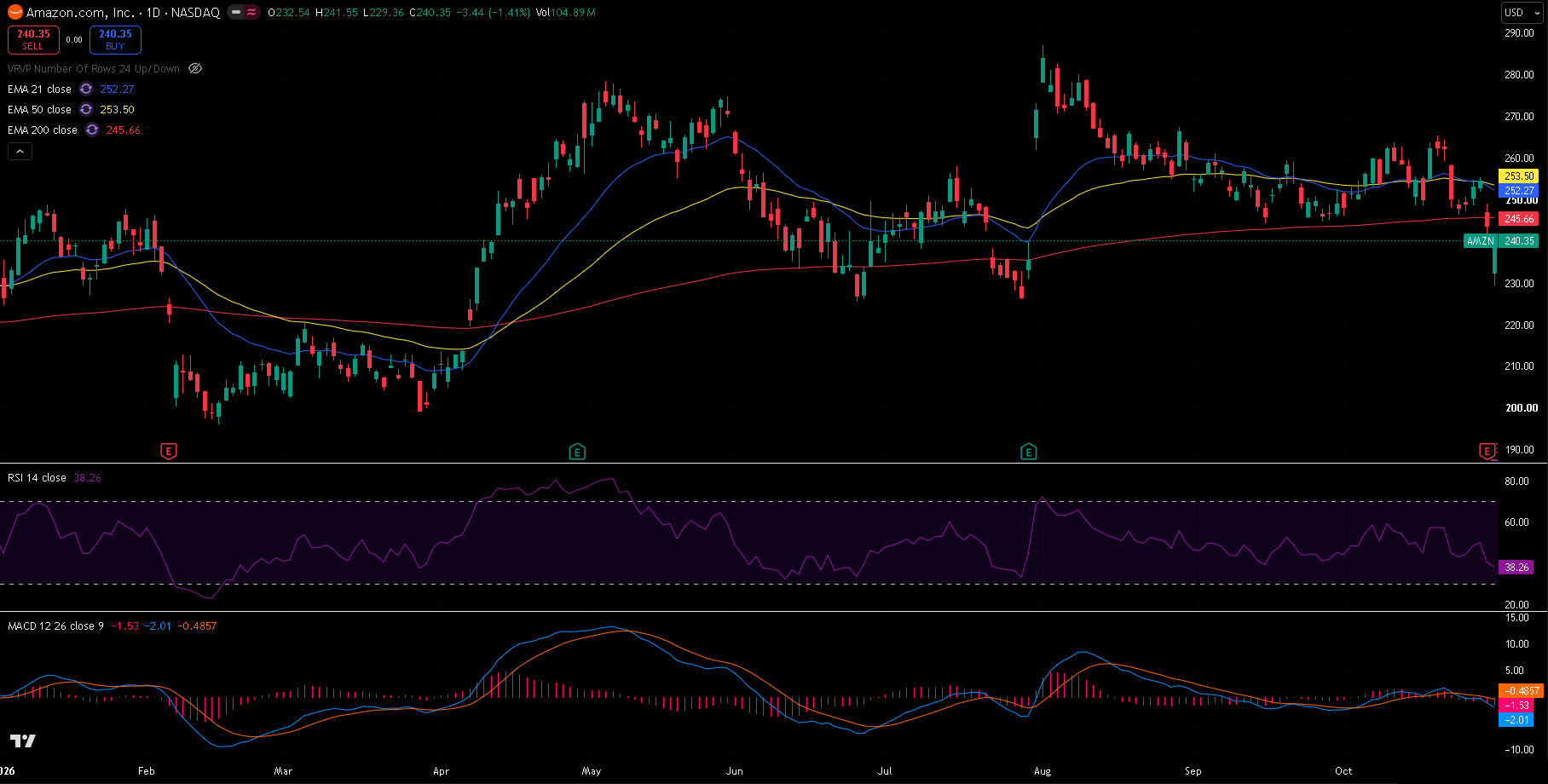This screenshot has height=784, width=1548.
Task: Open the green earnings E marker in April
Action: [577, 452]
